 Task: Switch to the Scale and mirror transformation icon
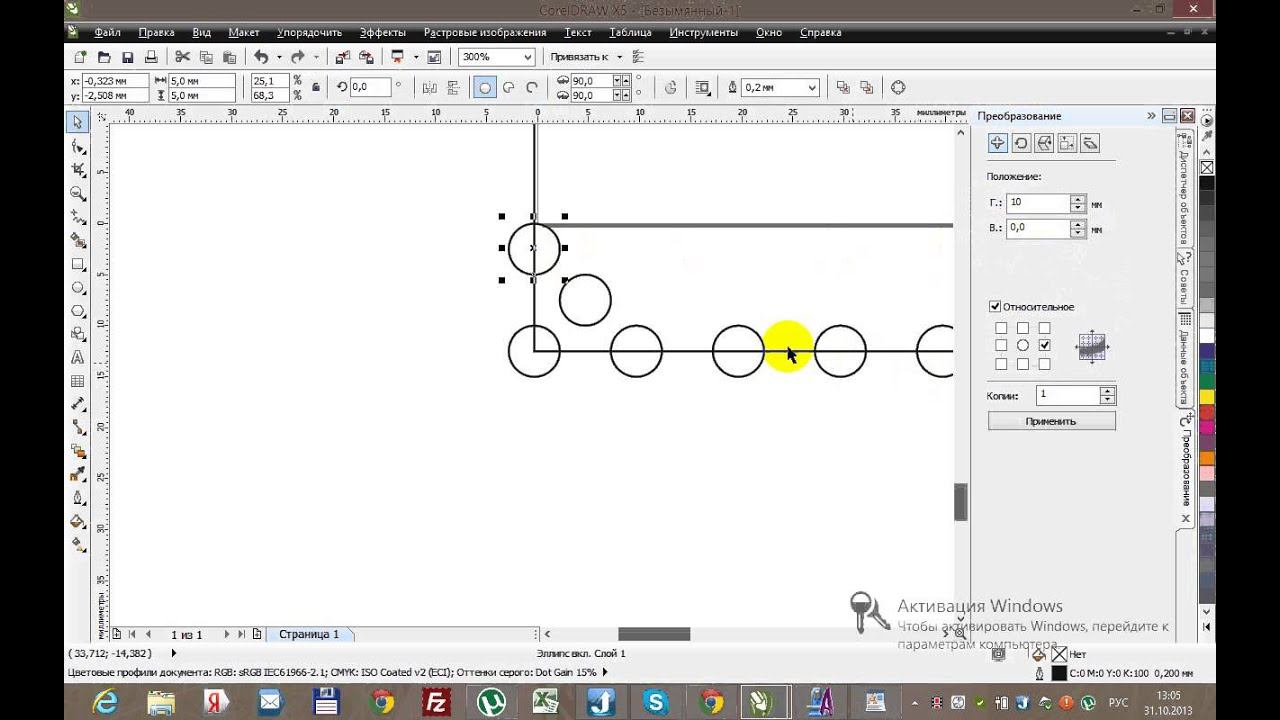click(1044, 143)
